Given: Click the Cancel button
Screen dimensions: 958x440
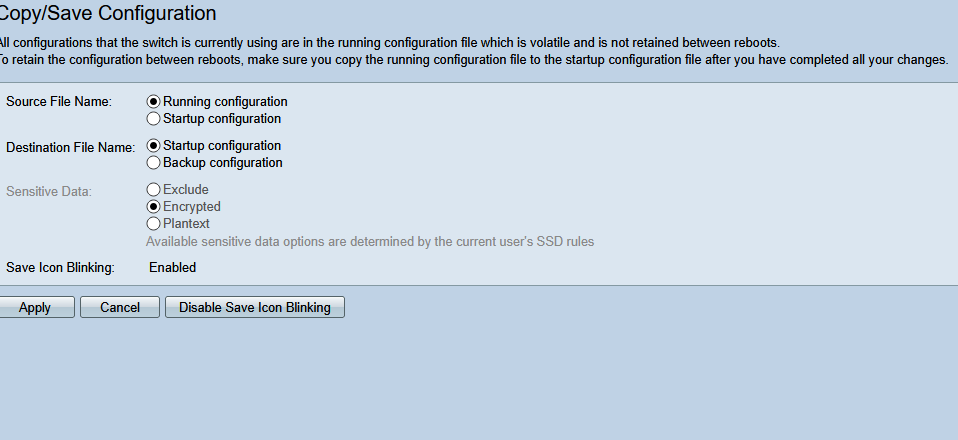Looking at the screenshot, I should point(120,307).
